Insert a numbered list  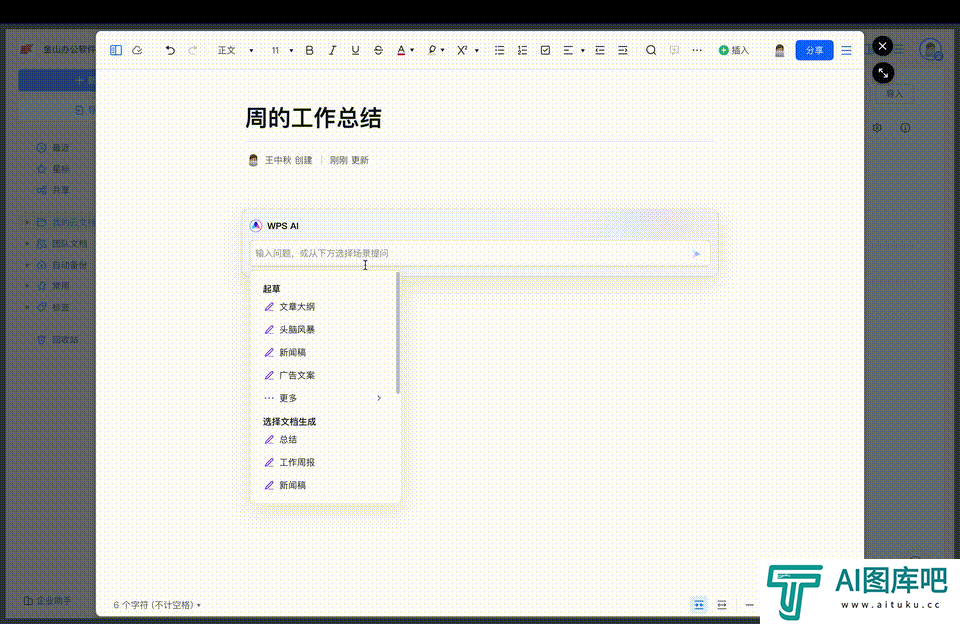(x=522, y=50)
